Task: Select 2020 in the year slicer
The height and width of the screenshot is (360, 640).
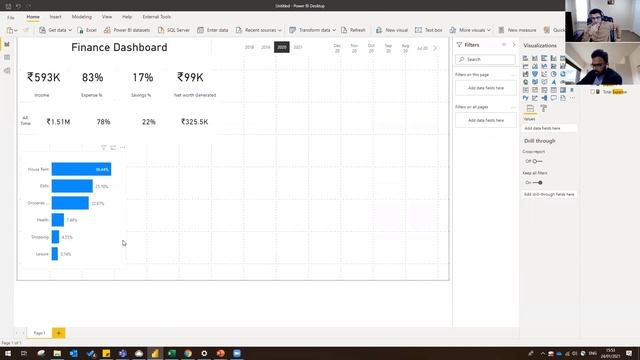Action: [x=282, y=47]
